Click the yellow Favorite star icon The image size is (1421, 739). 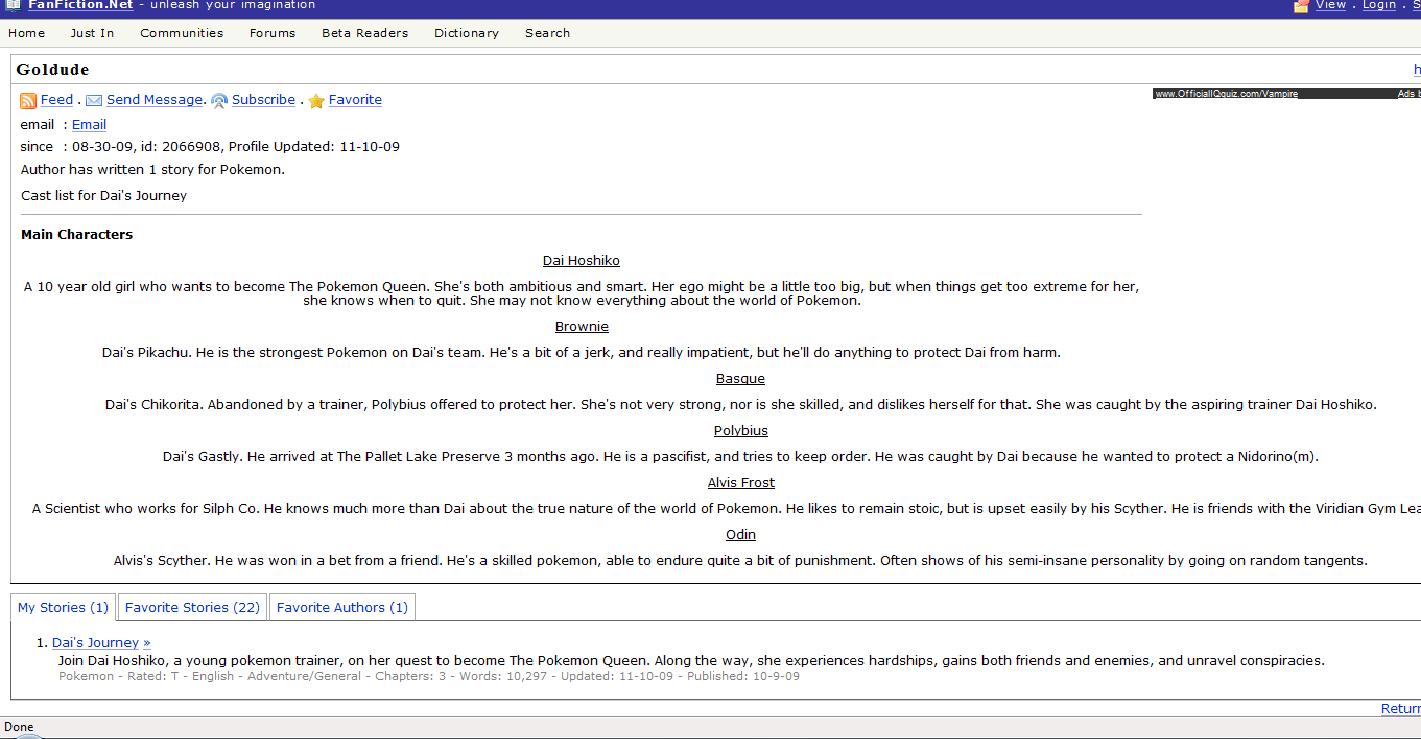pos(316,100)
